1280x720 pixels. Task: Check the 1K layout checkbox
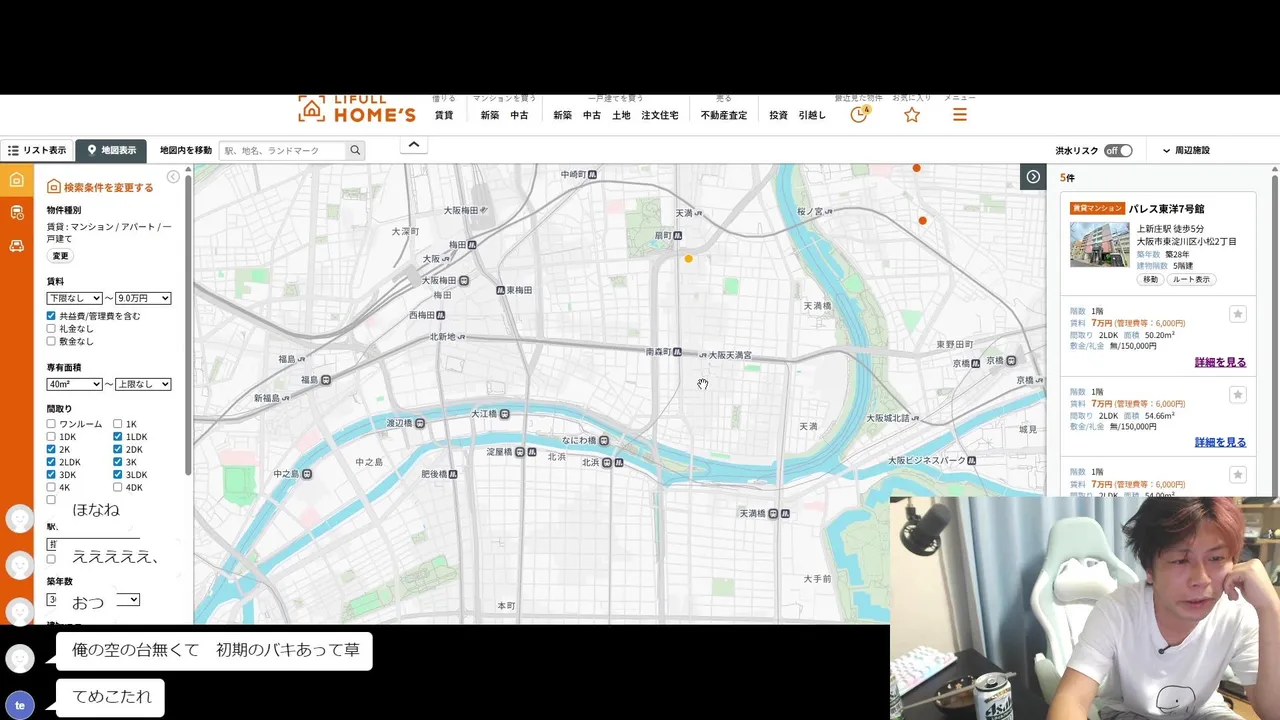point(118,424)
